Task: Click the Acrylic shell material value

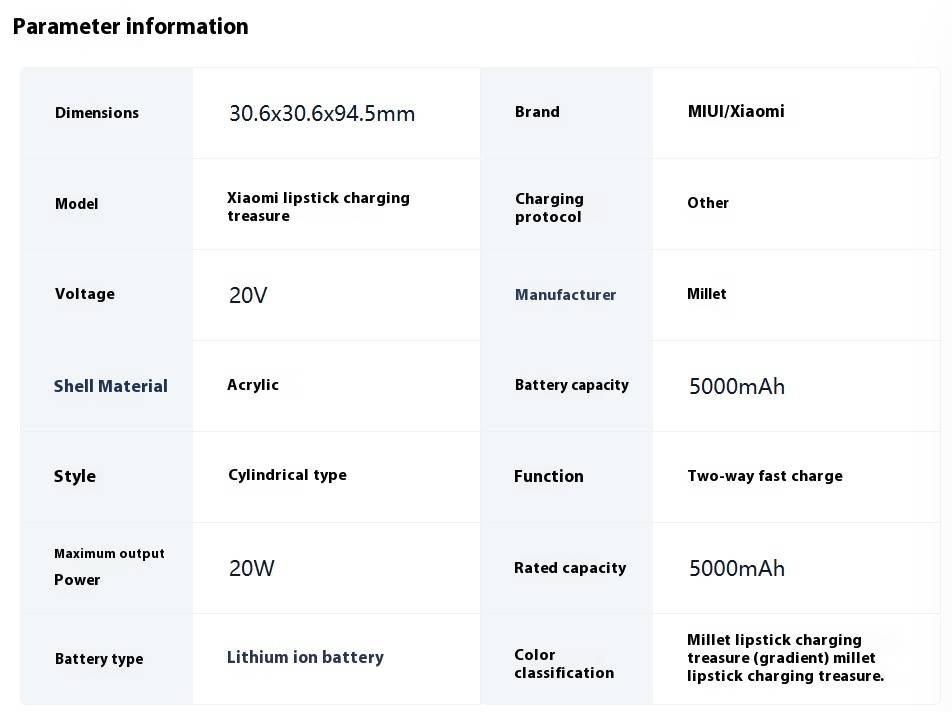Action: point(253,385)
